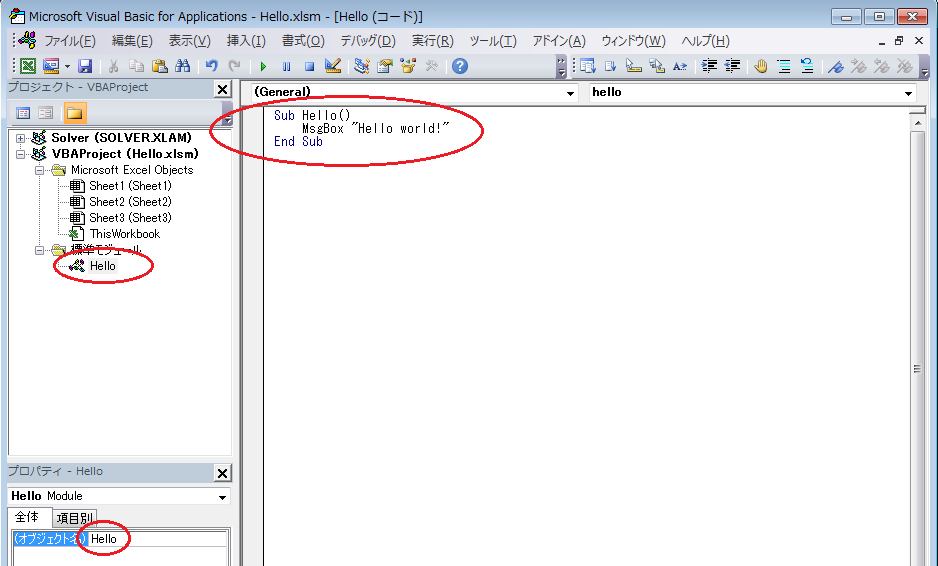
Task: Select Sheet2 (Sheet2) in project tree
Action: pyautogui.click(x=130, y=202)
